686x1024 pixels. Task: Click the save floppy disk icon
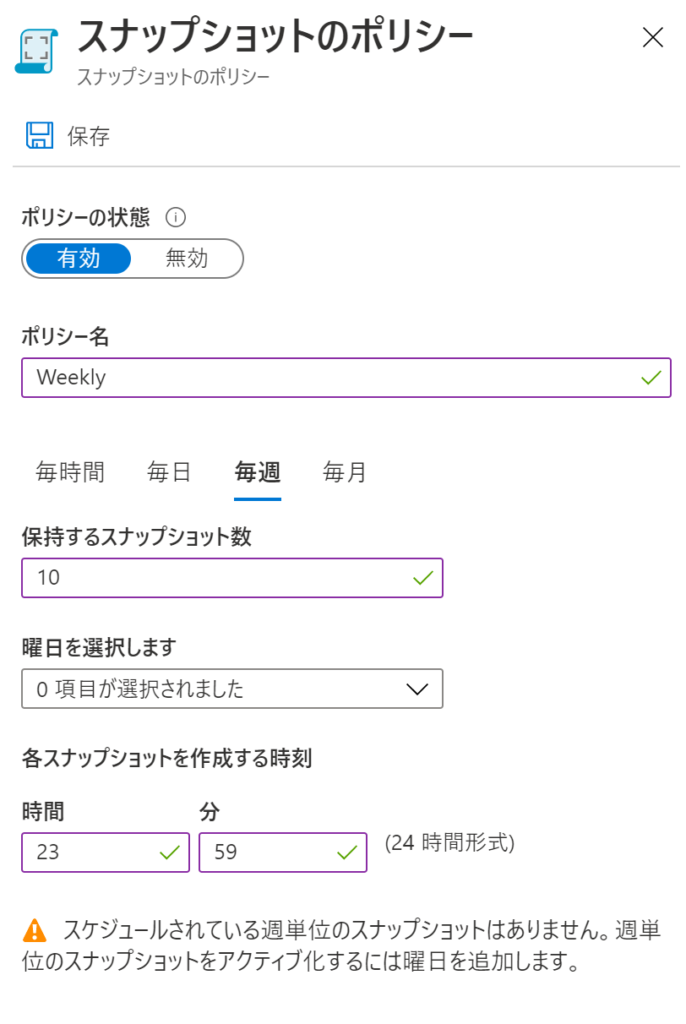pos(39,135)
